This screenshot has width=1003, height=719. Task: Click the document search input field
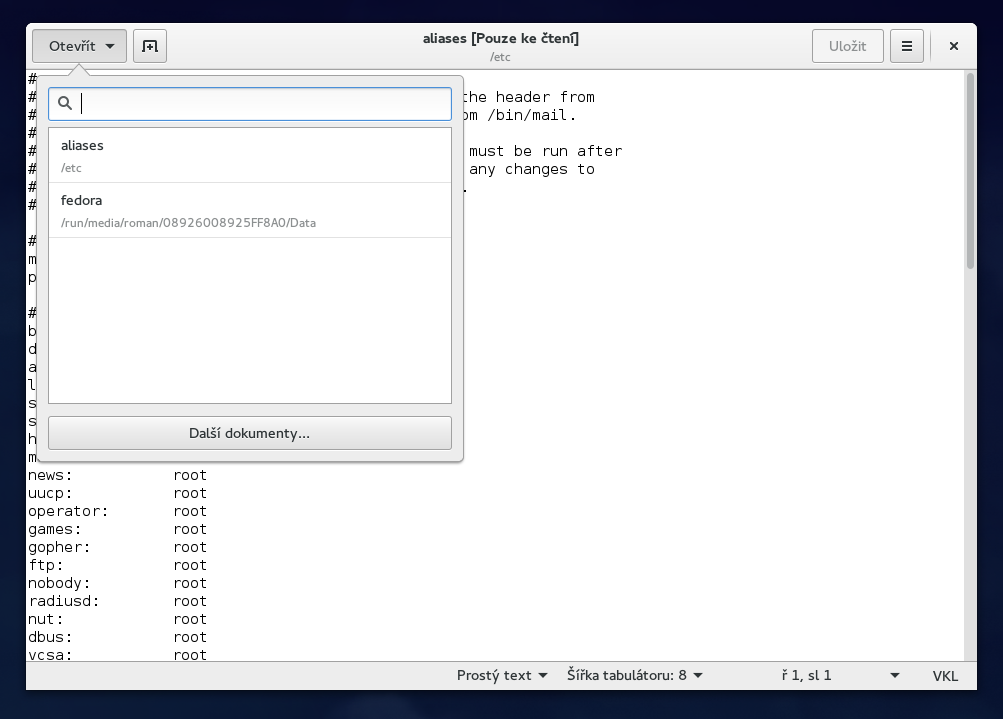(x=250, y=103)
